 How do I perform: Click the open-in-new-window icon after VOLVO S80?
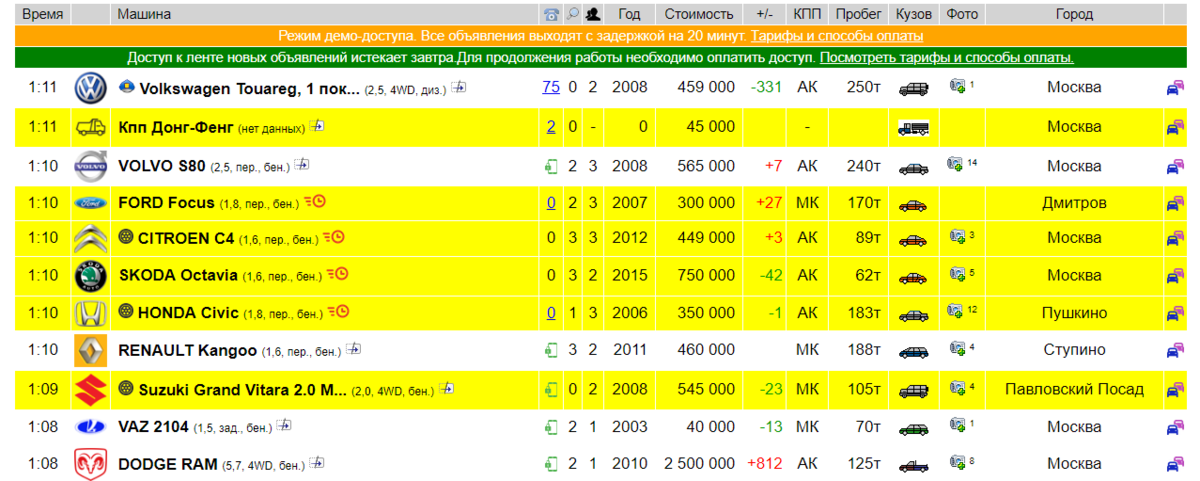[x=302, y=163]
